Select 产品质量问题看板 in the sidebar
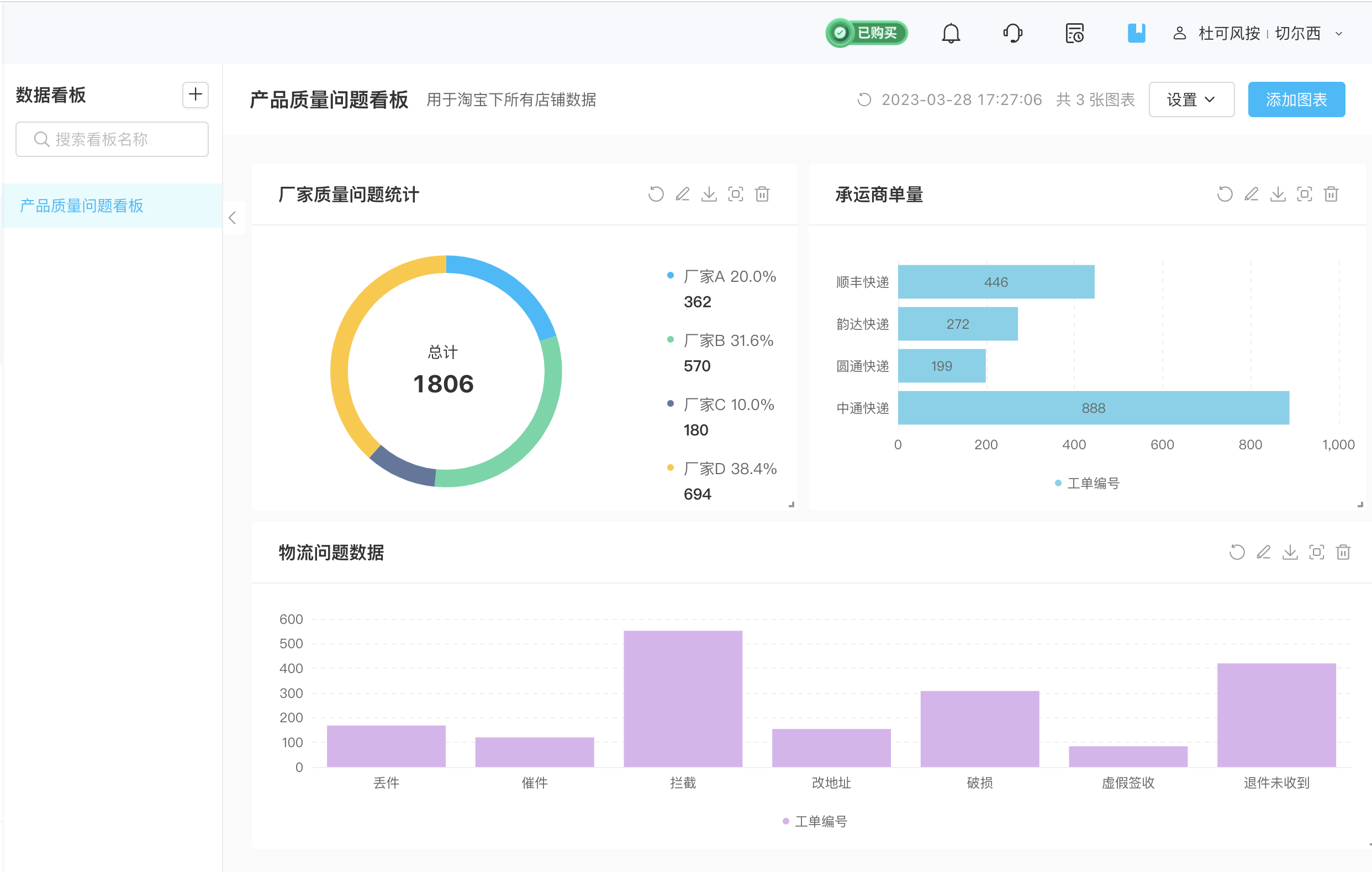1372x872 pixels. coord(112,205)
